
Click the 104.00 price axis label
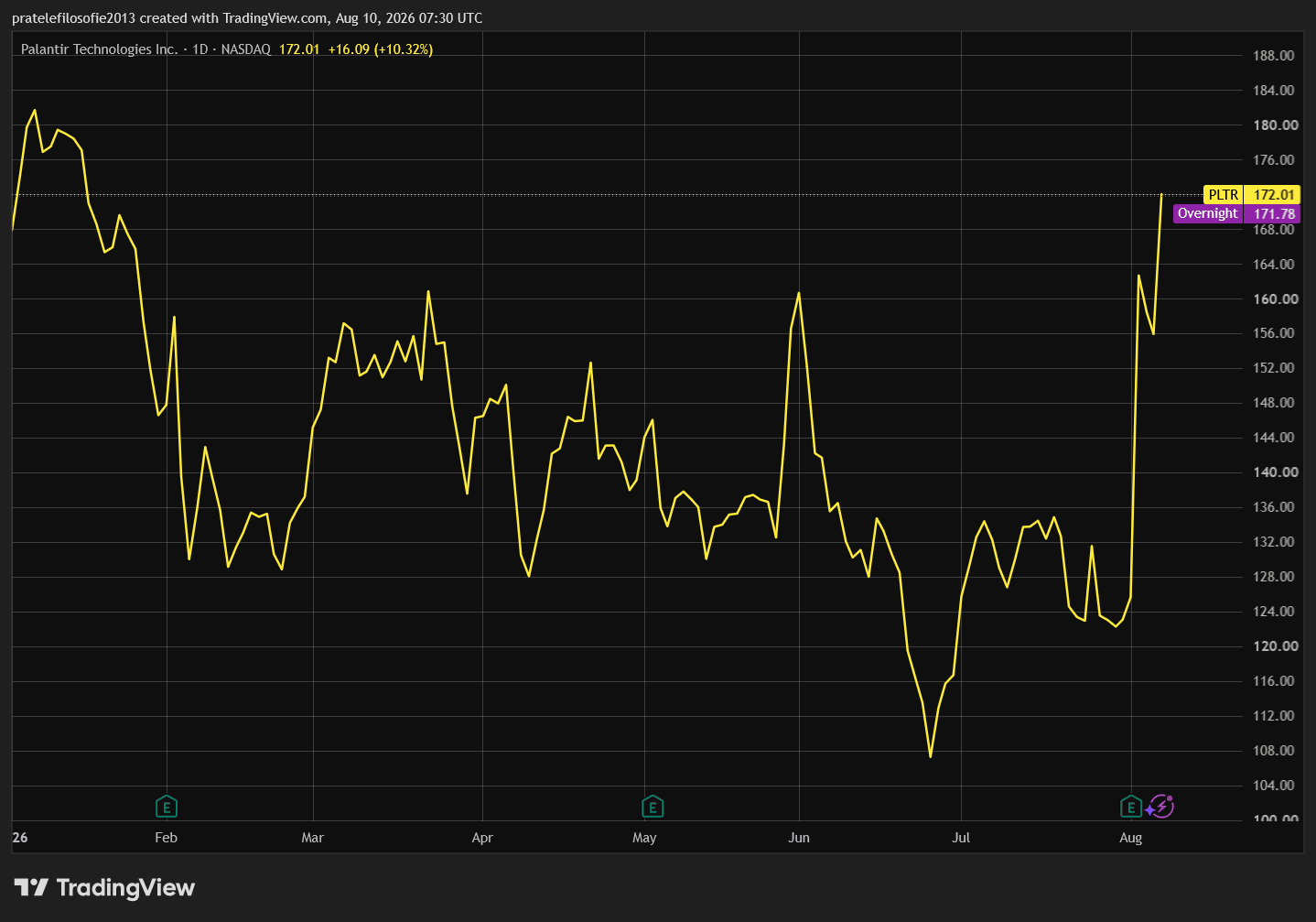1274,786
